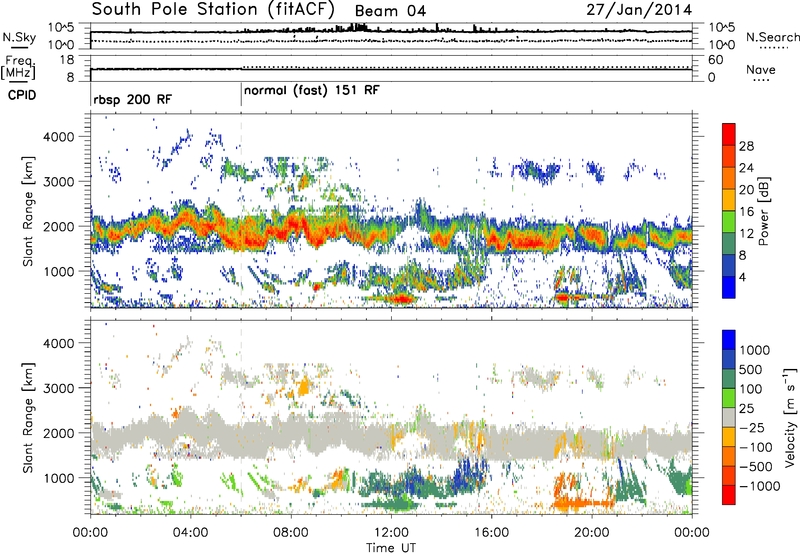800x554 pixels.
Task: Click the '20:00' time tick label
Action: [x=592, y=533]
